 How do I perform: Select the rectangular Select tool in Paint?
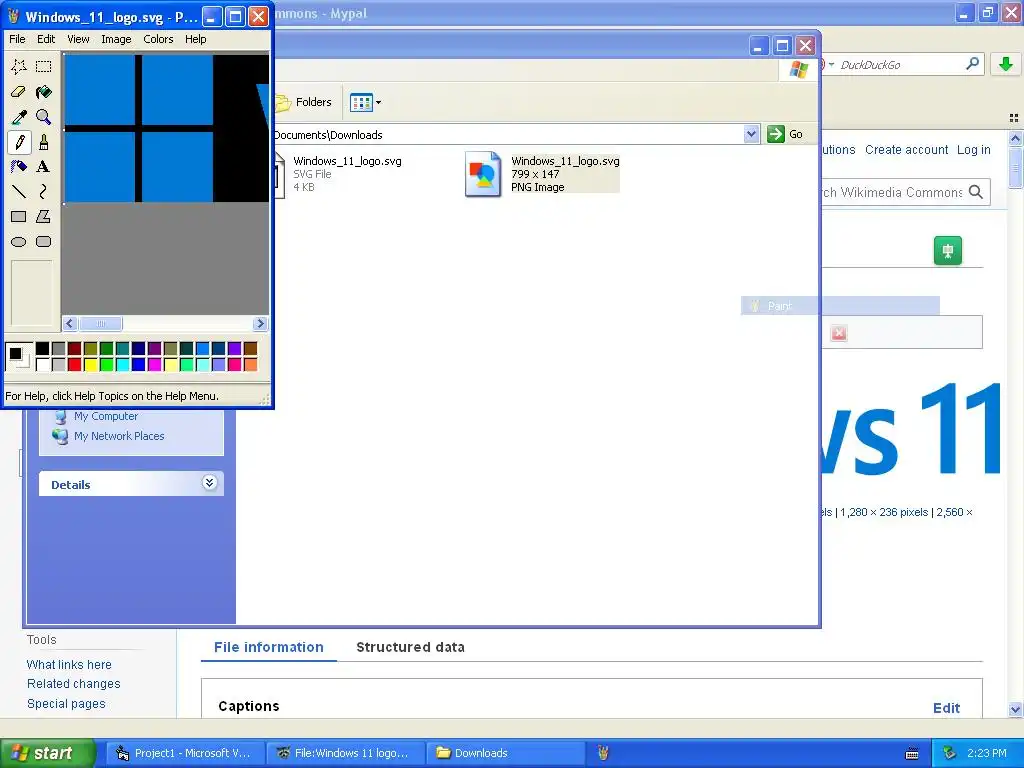point(44,67)
